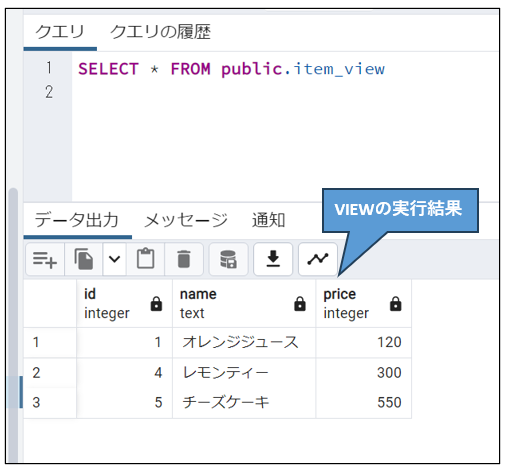
Task: Select price cell 550
Action: [x=363, y=403]
